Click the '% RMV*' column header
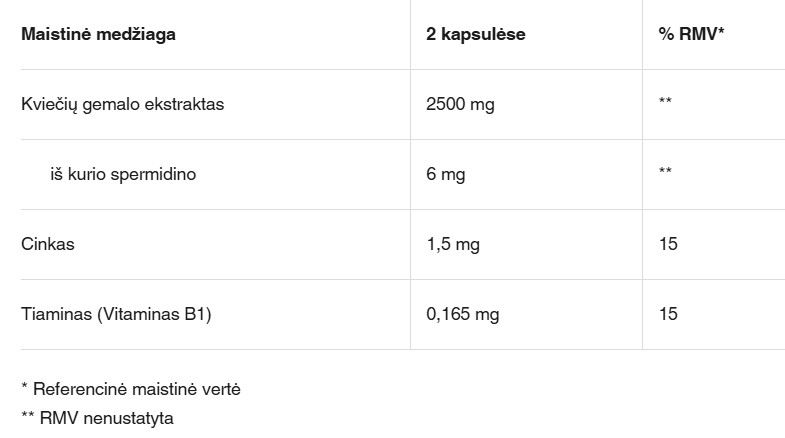The height and width of the screenshot is (438, 785). tap(691, 34)
